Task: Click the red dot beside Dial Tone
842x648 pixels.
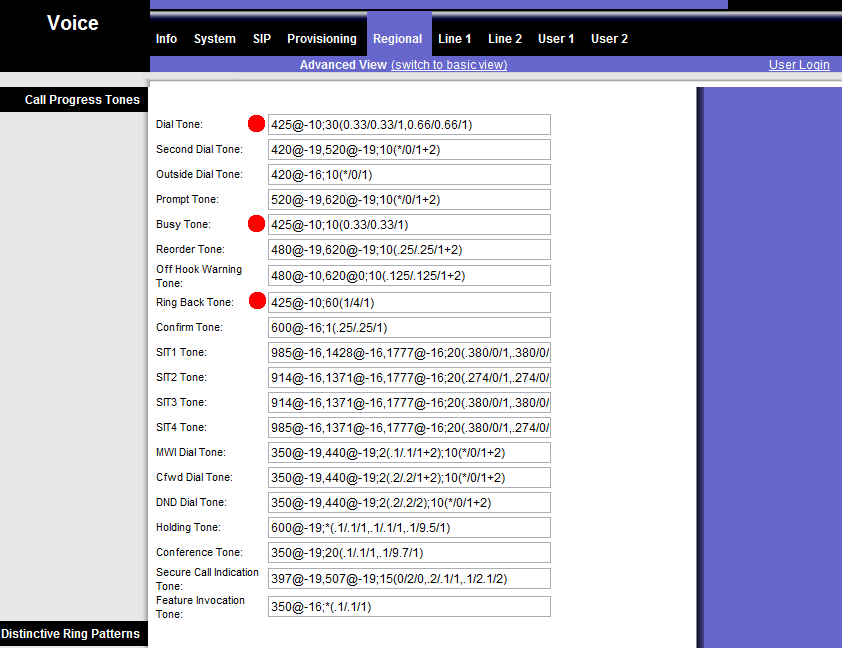Action: pos(256,124)
